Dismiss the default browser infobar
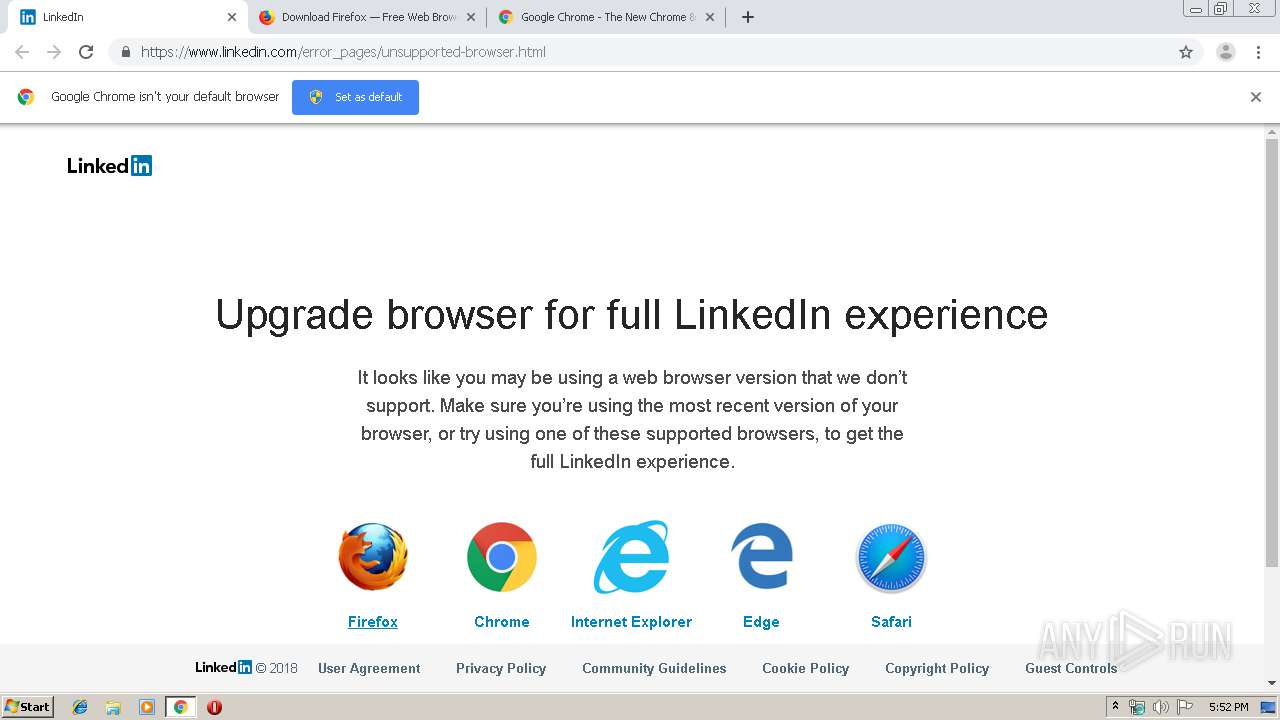Viewport: 1280px width, 720px height. point(1256,97)
